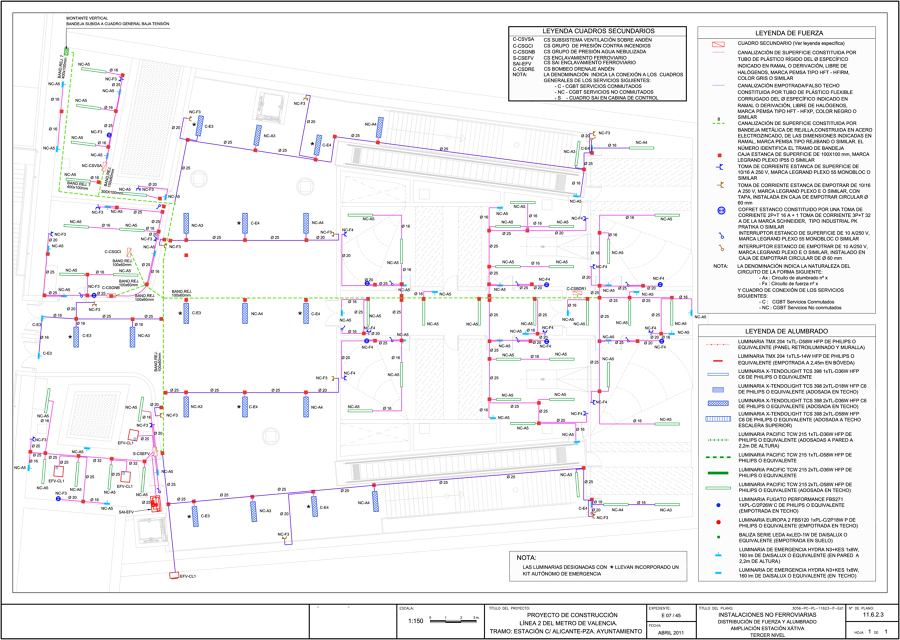Click the Abril 2011 date in title block
This screenshot has height=640, width=900.
671,632
